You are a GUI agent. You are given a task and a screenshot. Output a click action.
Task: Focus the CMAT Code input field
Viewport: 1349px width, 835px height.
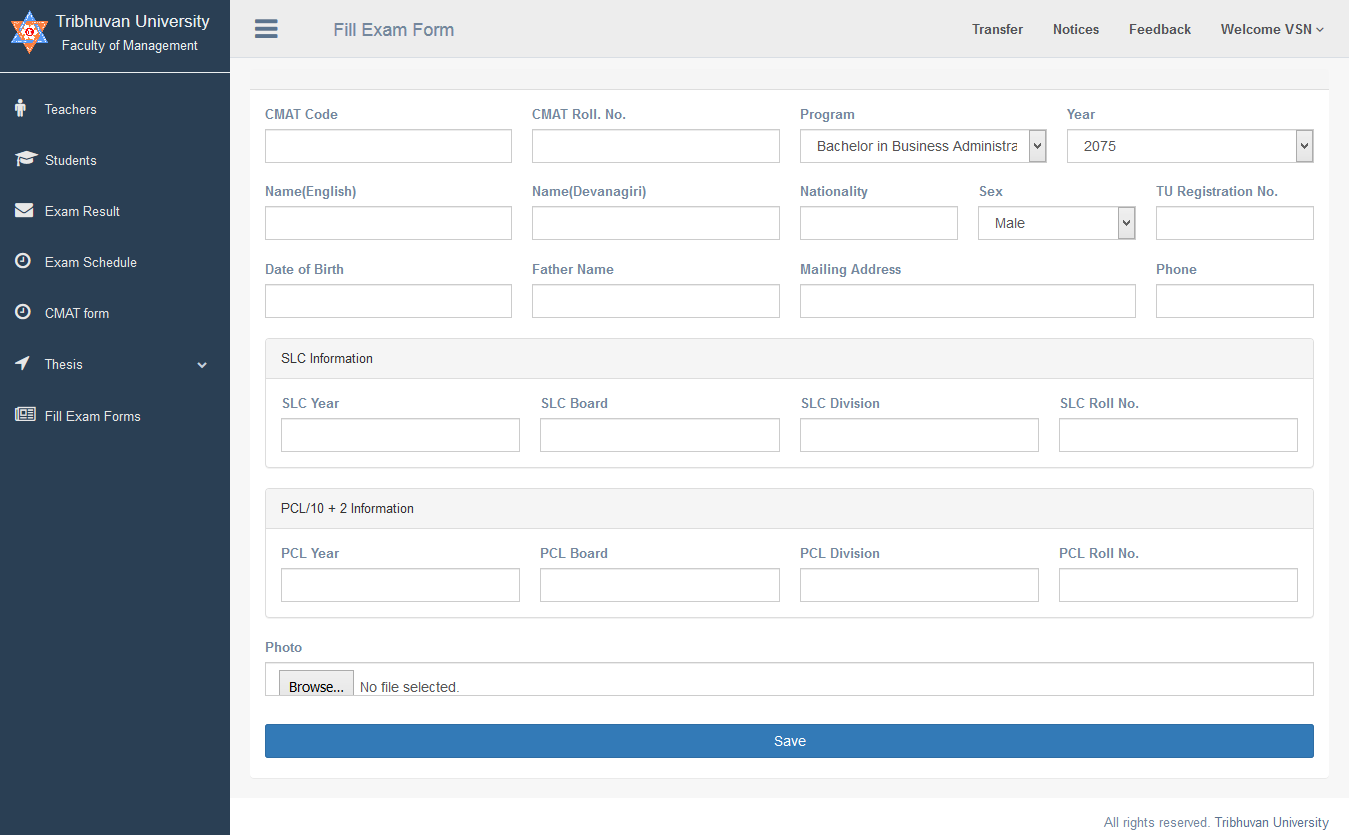[x=388, y=146]
